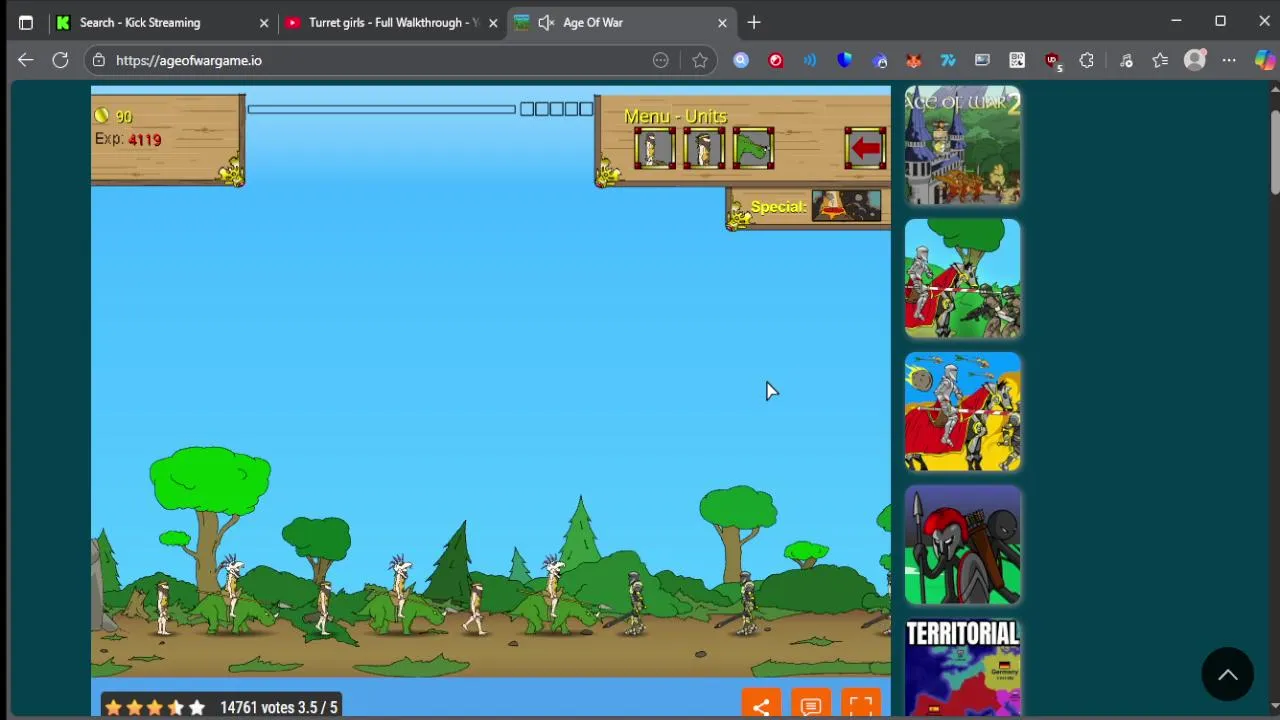Rate the game with the fifth star

coord(197,707)
